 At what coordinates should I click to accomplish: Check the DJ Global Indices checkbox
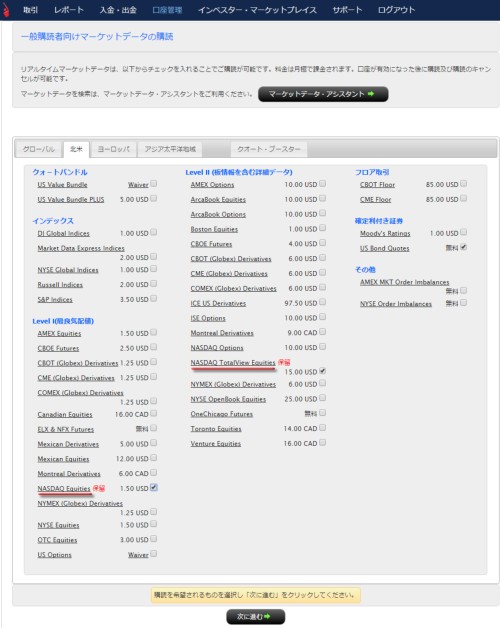point(153,233)
